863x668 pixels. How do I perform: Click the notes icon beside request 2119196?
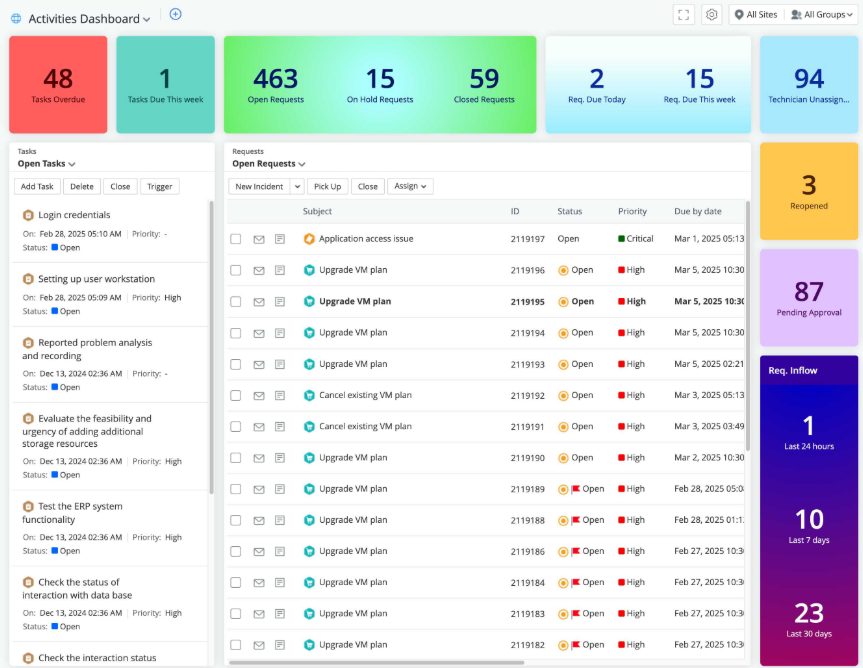click(x=281, y=270)
